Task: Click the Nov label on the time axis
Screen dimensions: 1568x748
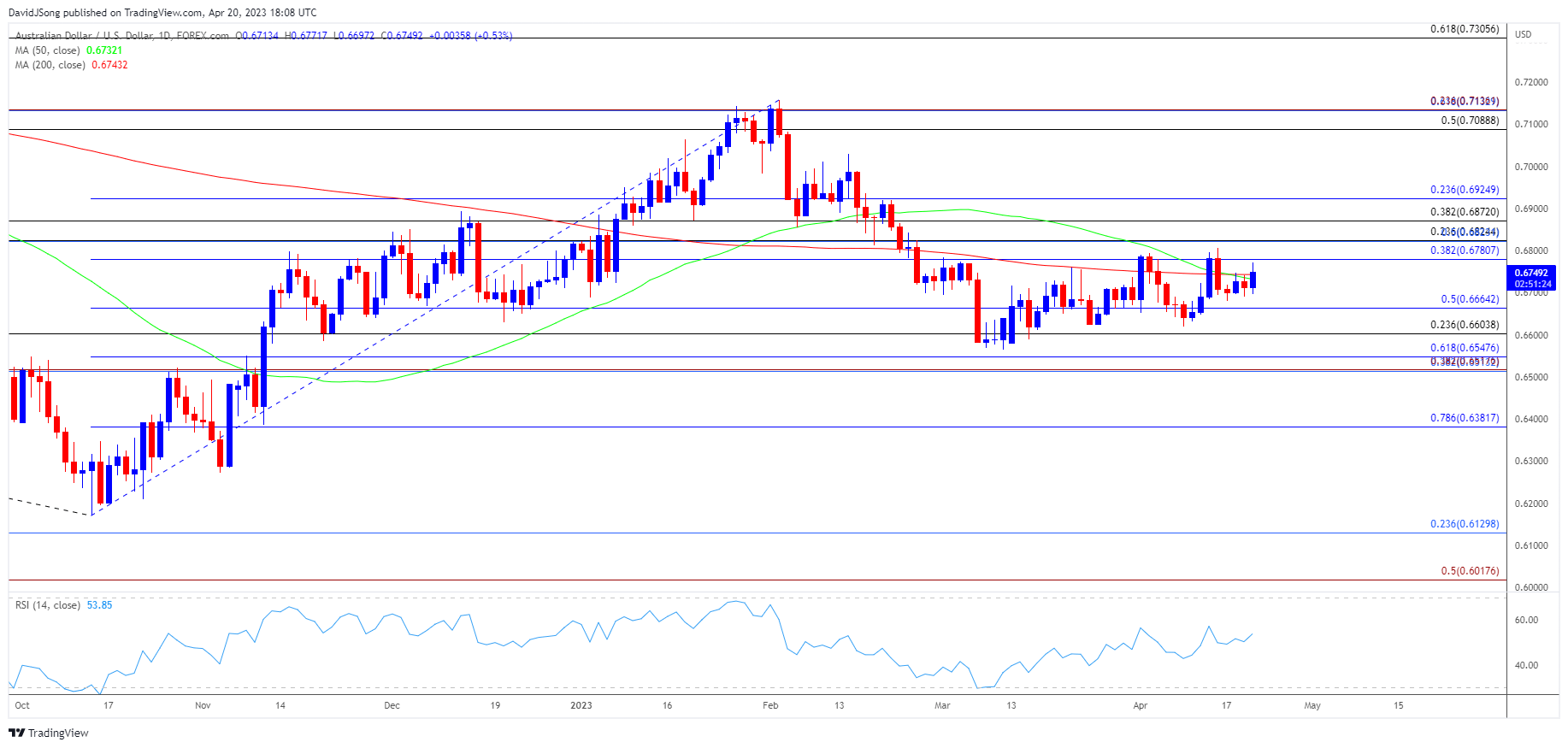Action: (x=203, y=705)
